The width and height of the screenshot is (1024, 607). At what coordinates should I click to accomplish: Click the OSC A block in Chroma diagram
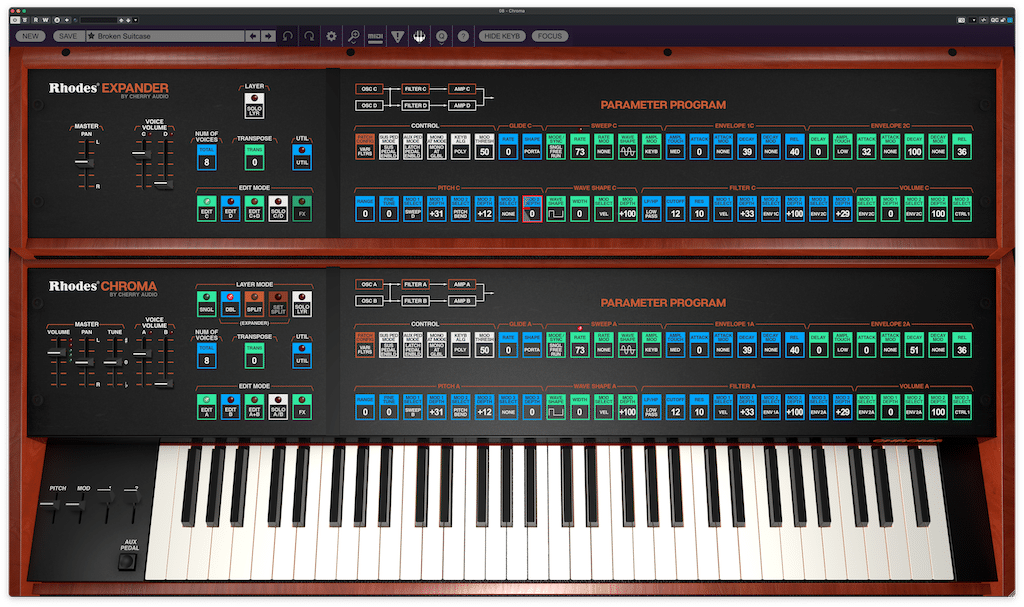tap(369, 284)
